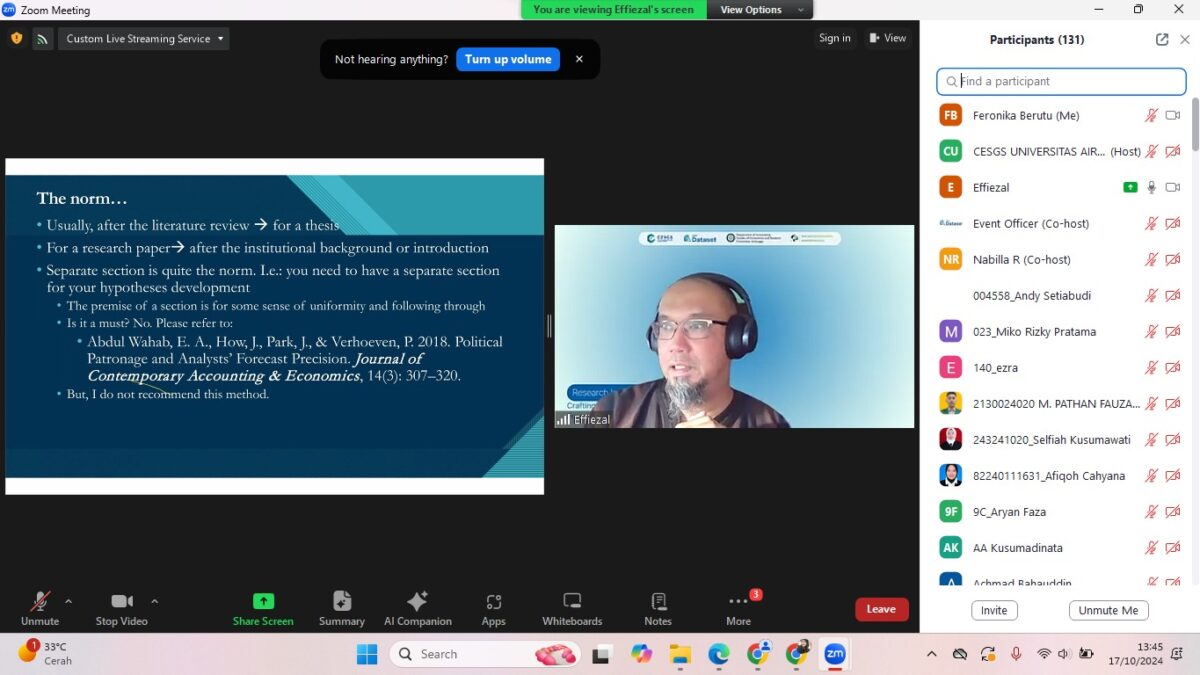Click the speaker volume tray icon

(x=1063, y=654)
